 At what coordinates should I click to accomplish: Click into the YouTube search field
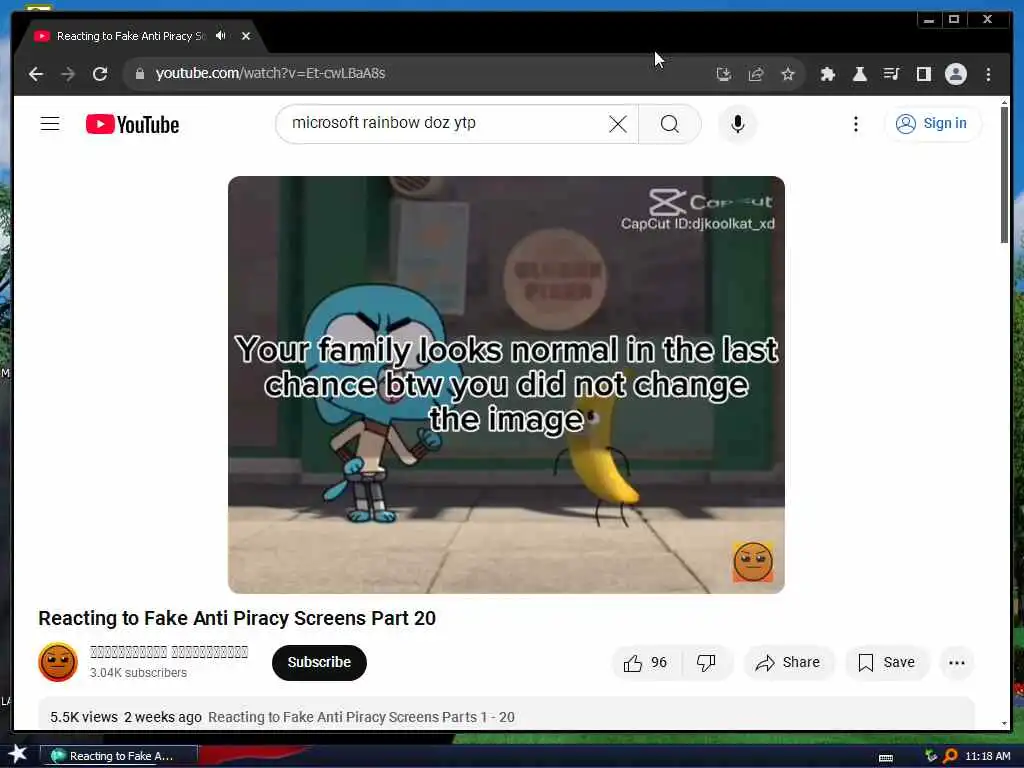pyautogui.click(x=444, y=123)
